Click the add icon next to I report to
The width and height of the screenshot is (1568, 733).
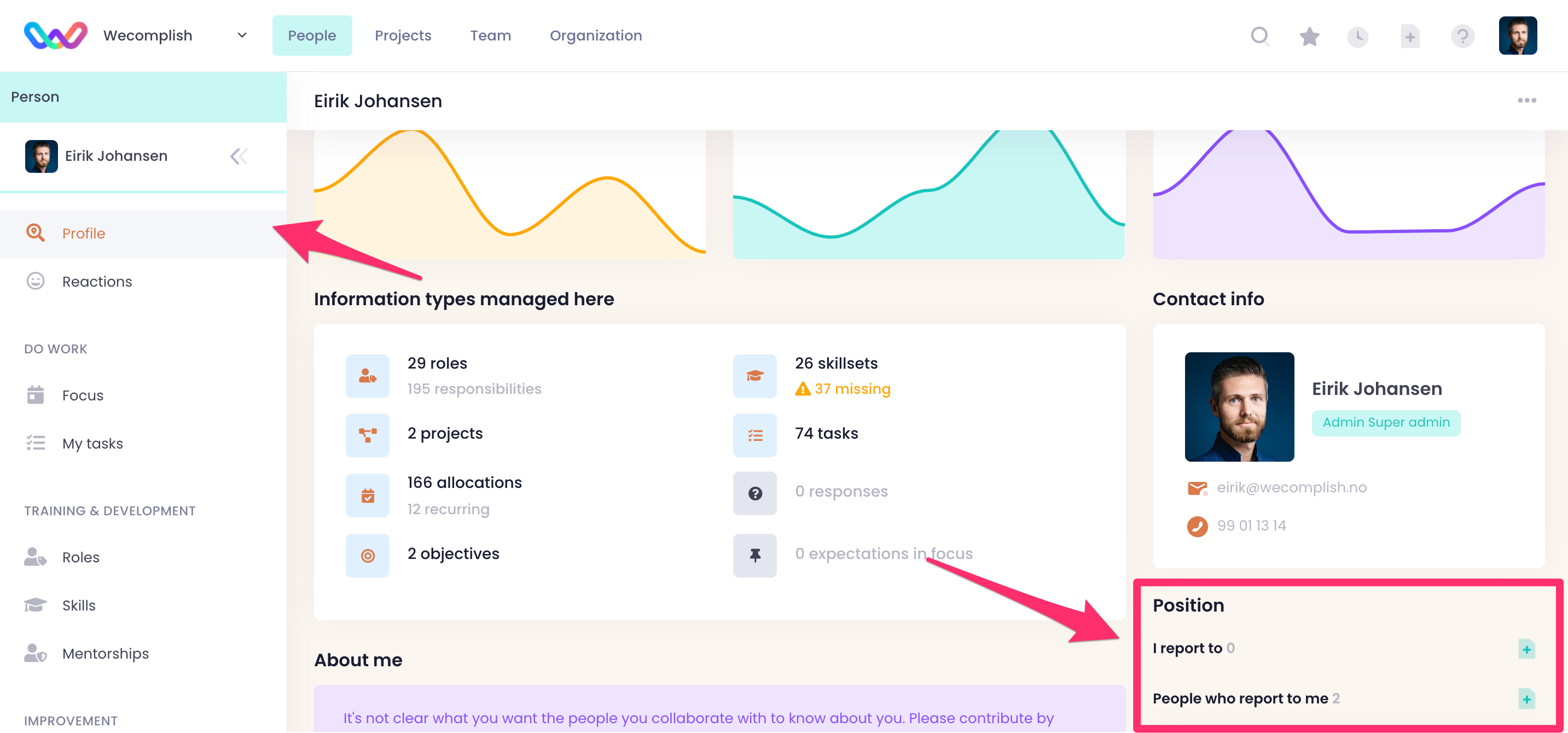[x=1526, y=649]
